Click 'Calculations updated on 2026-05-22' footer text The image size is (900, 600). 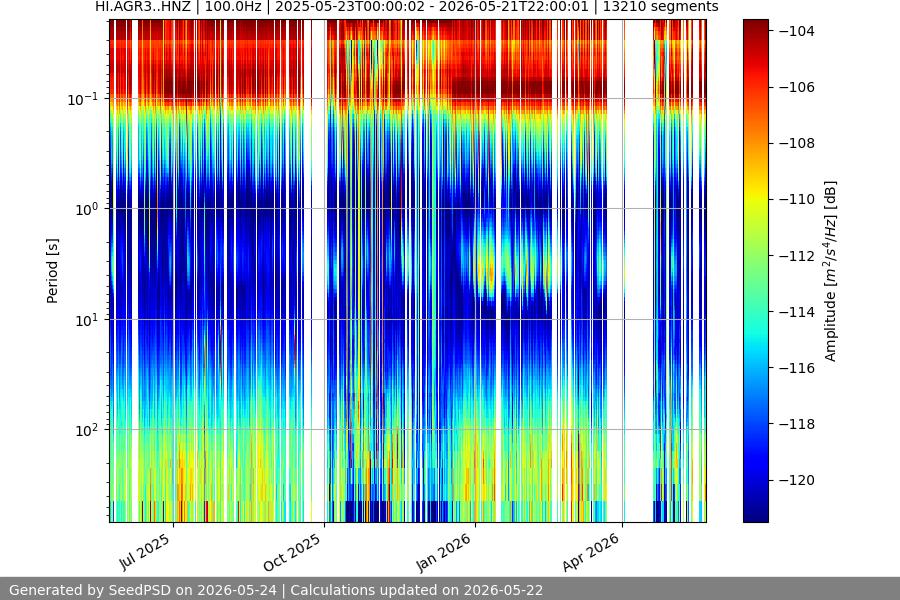coord(417,590)
